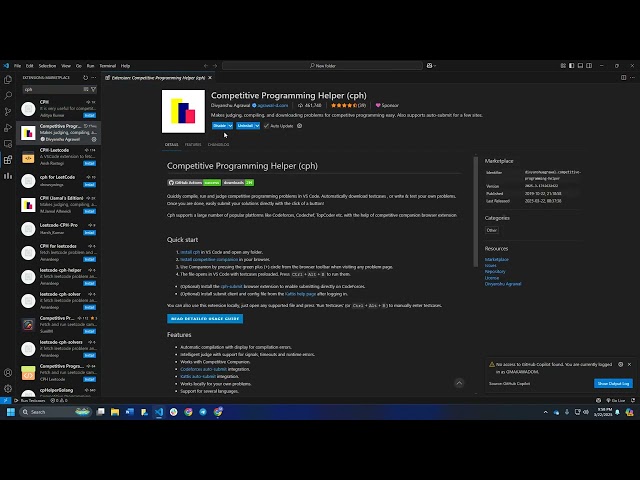Viewport: 640px width, 480px height.
Task: Open editor more actions ellipsis
Action: tap(632, 78)
